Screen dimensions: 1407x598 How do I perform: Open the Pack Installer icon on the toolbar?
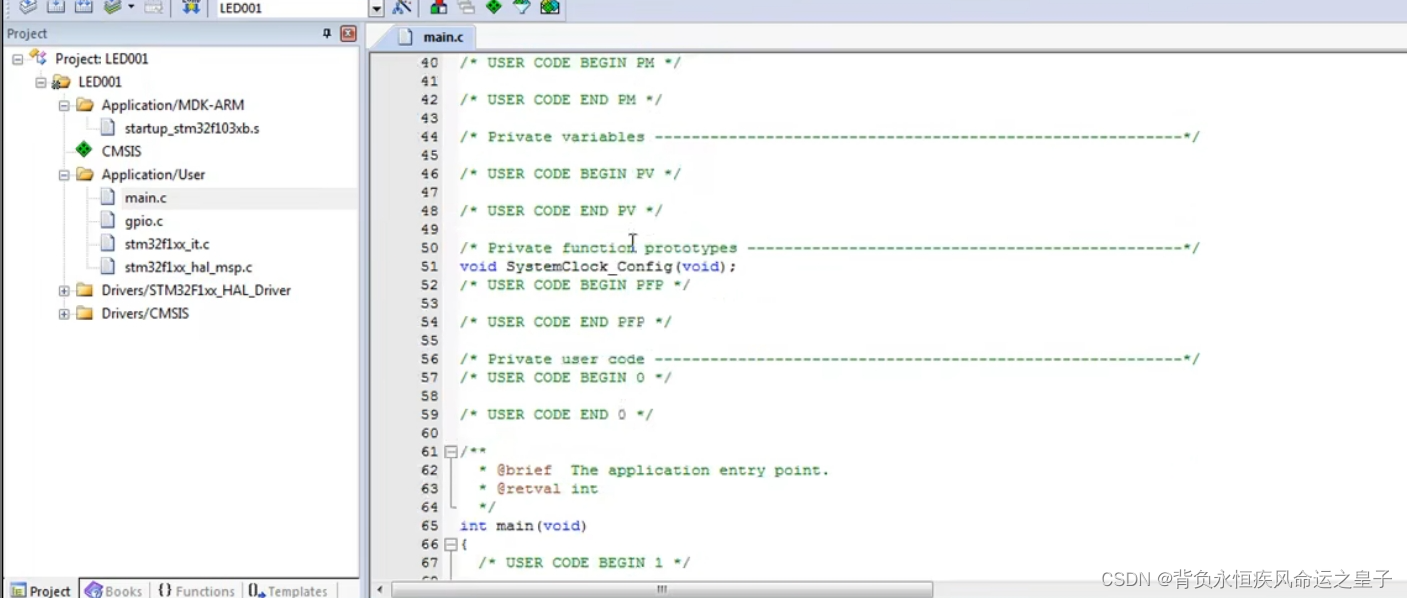[x=548, y=8]
